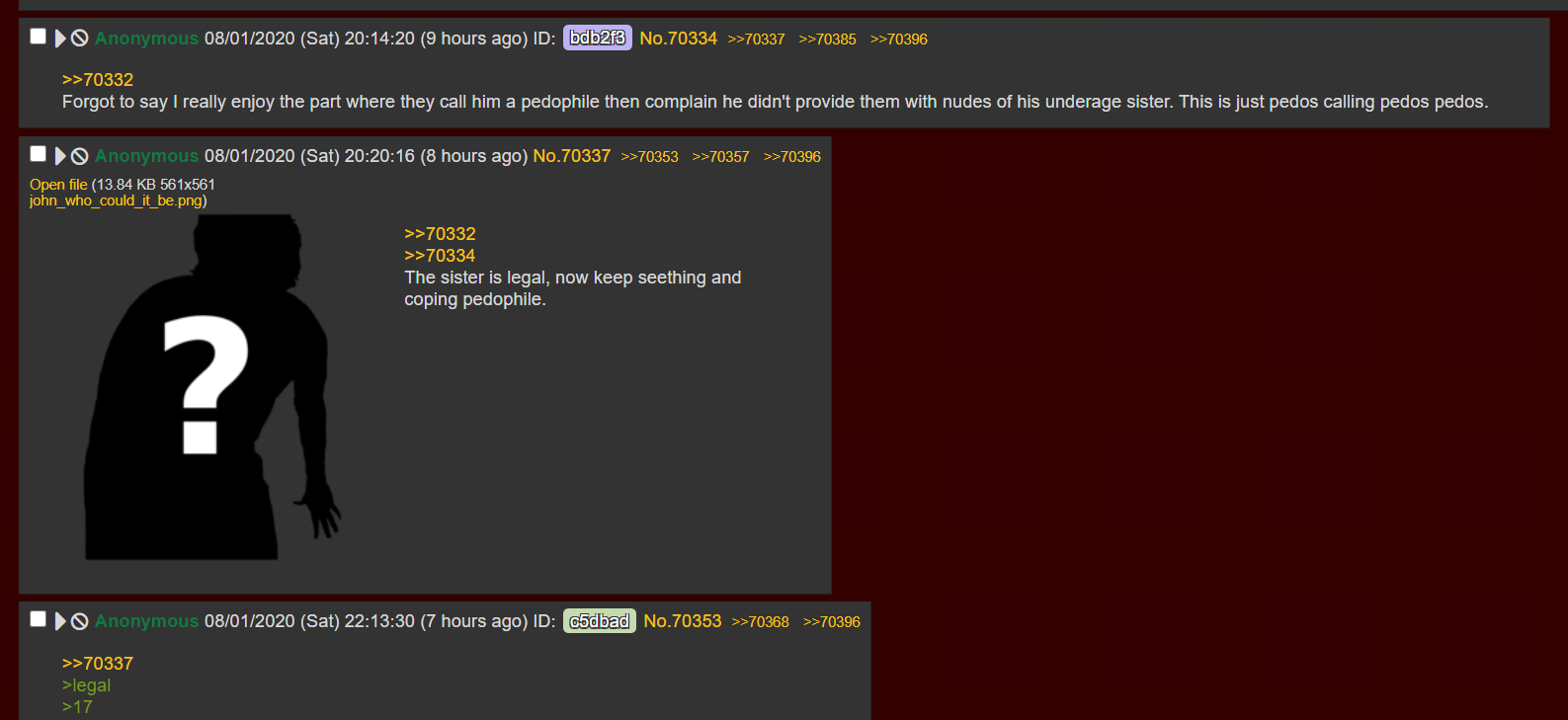
Task: Follow backlink >>70385 in first post header
Action: click(828, 40)
